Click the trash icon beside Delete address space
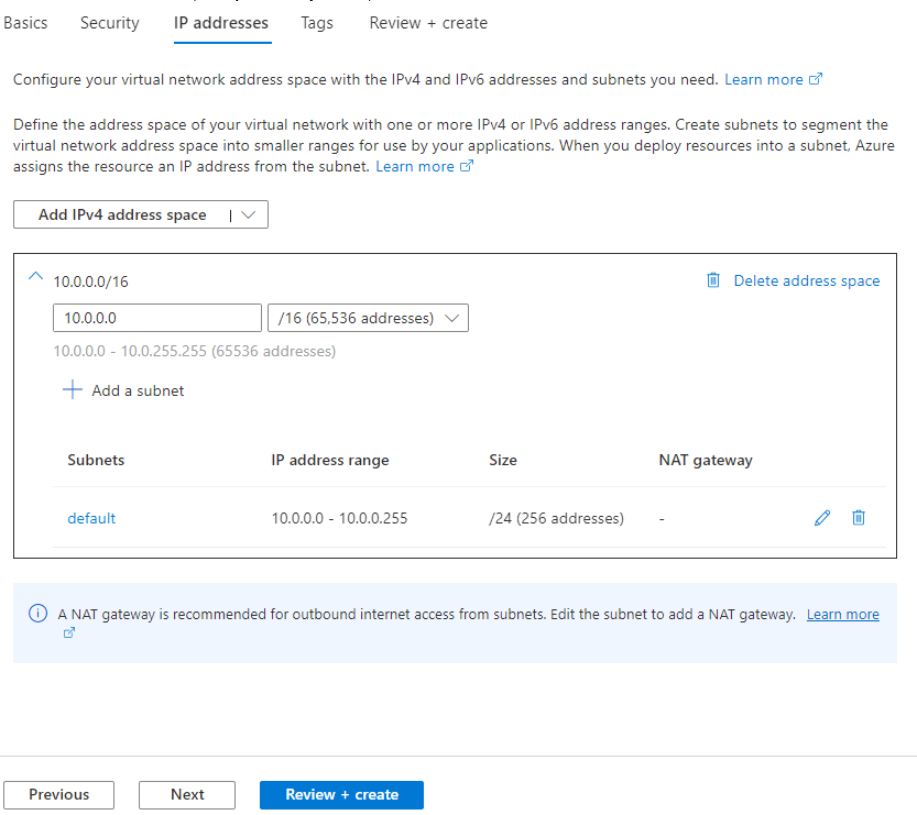 [x=713, y=280]
